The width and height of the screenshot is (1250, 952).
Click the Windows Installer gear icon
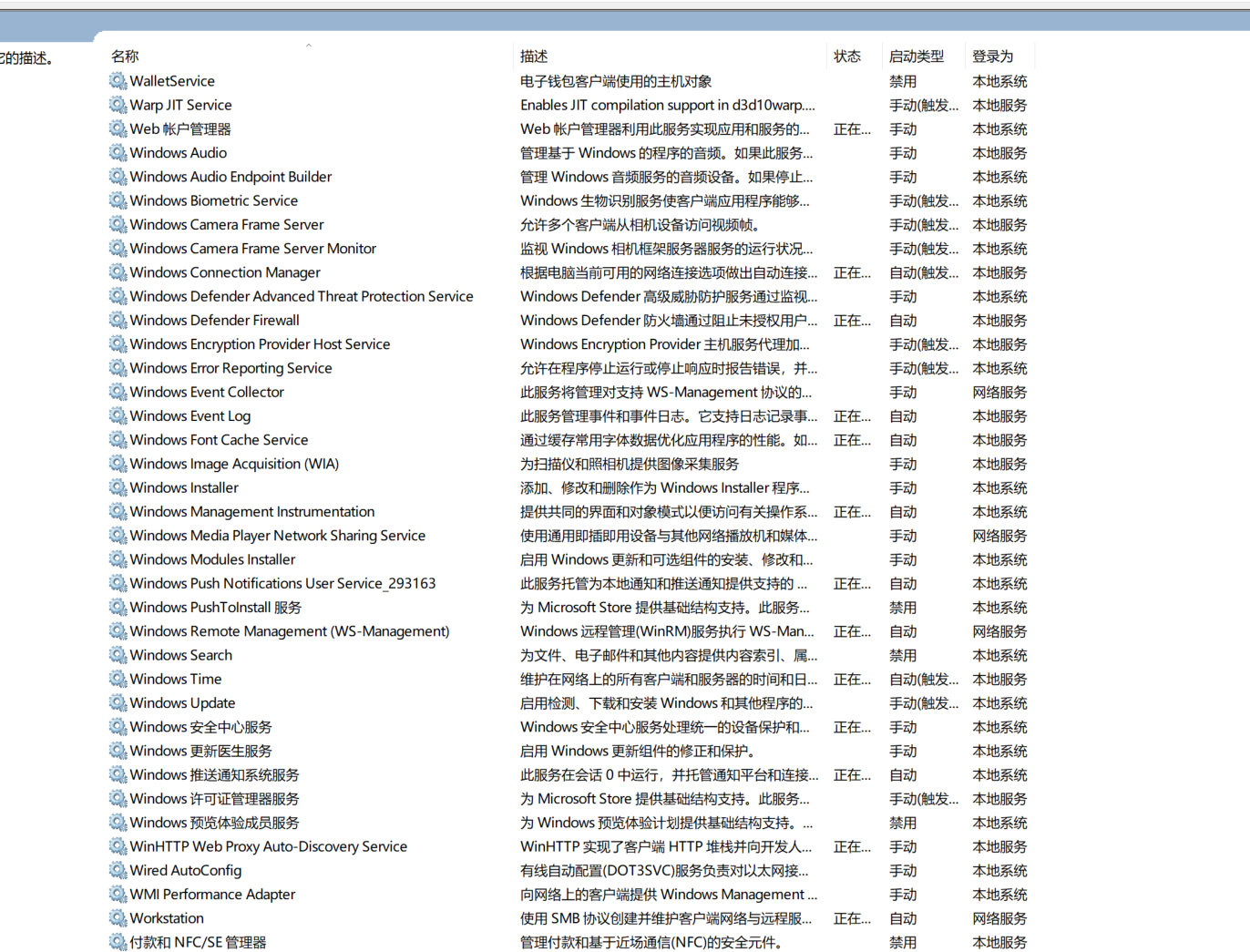(x=118, y=487)
